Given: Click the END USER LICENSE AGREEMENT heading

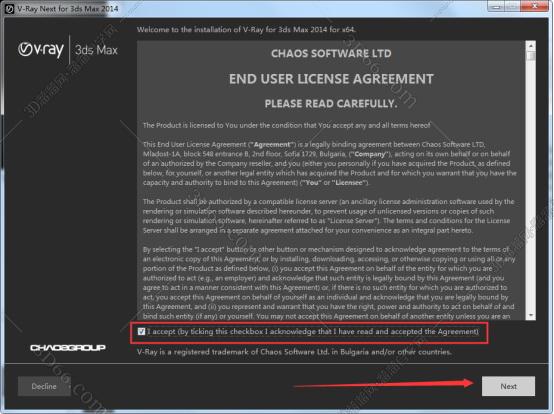Looking at the screenshot, I should (331, 79).
